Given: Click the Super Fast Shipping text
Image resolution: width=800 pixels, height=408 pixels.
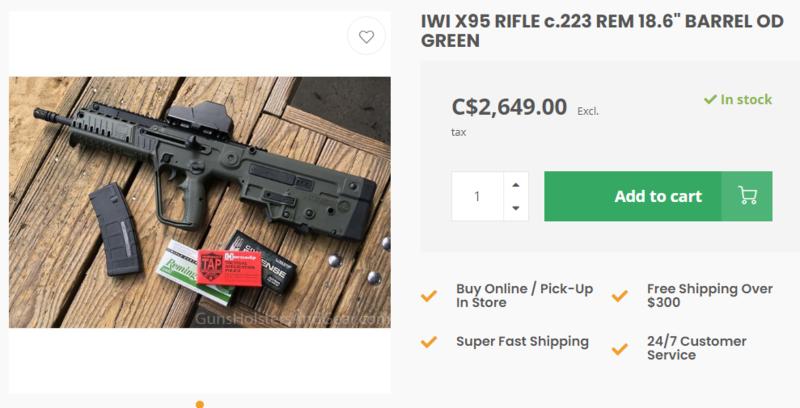Looking at the screenshot, I should pyautogui.click(x=522, y=342).
